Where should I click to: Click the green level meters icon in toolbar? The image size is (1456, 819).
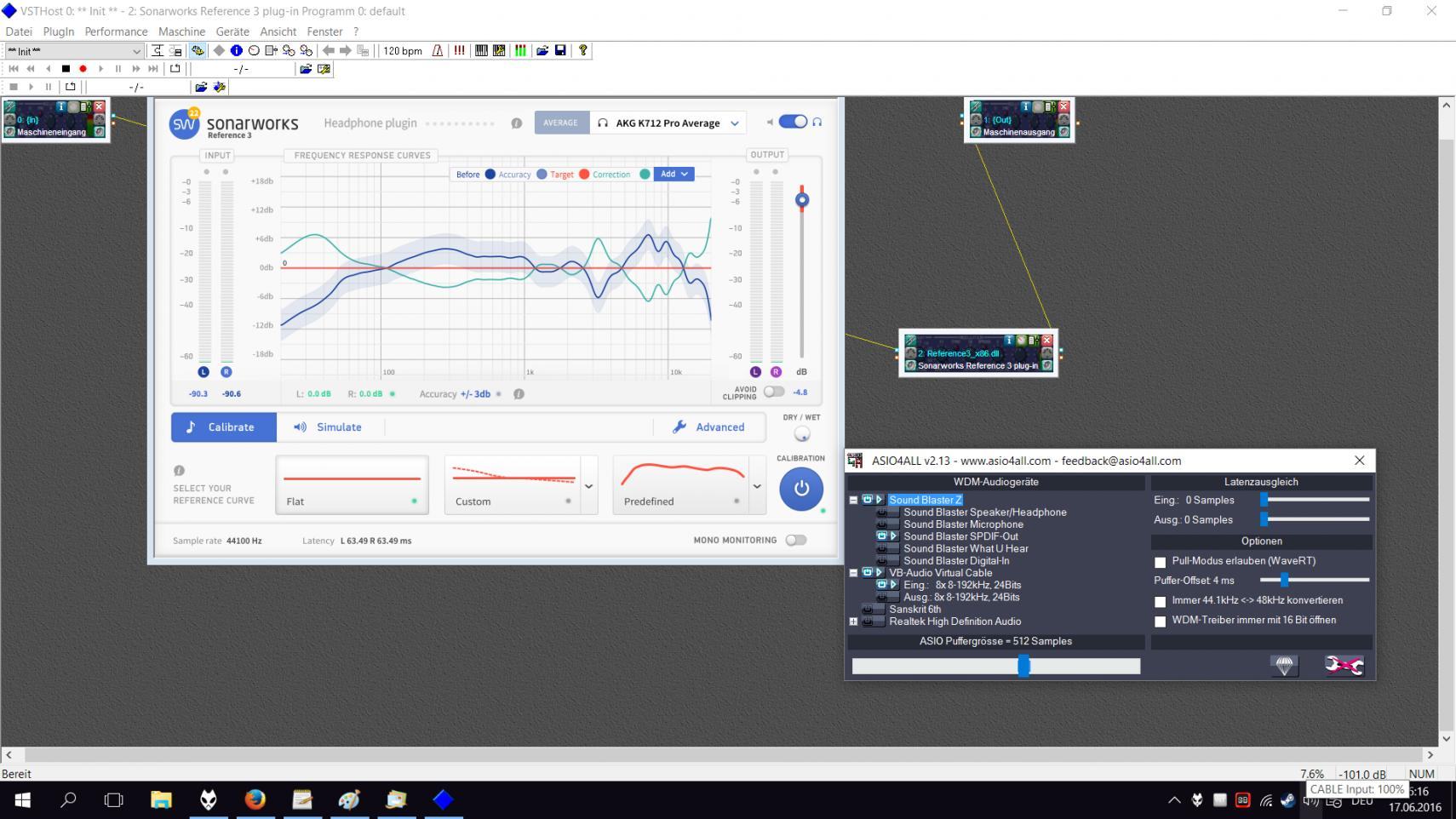(520, 51)
